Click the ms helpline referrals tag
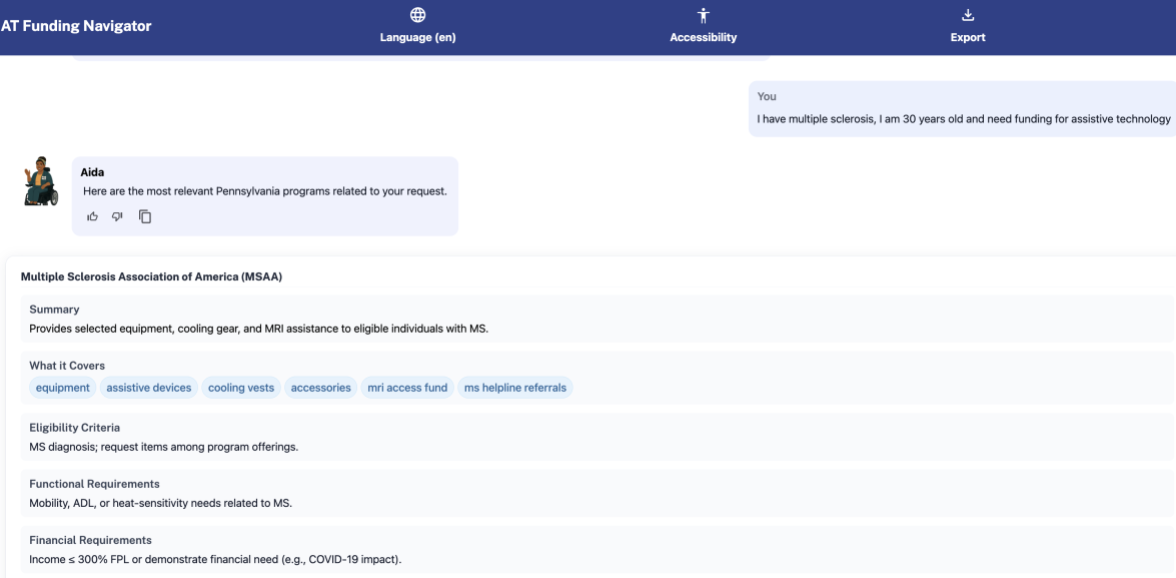1176x578 pixels. coord(514,387)
